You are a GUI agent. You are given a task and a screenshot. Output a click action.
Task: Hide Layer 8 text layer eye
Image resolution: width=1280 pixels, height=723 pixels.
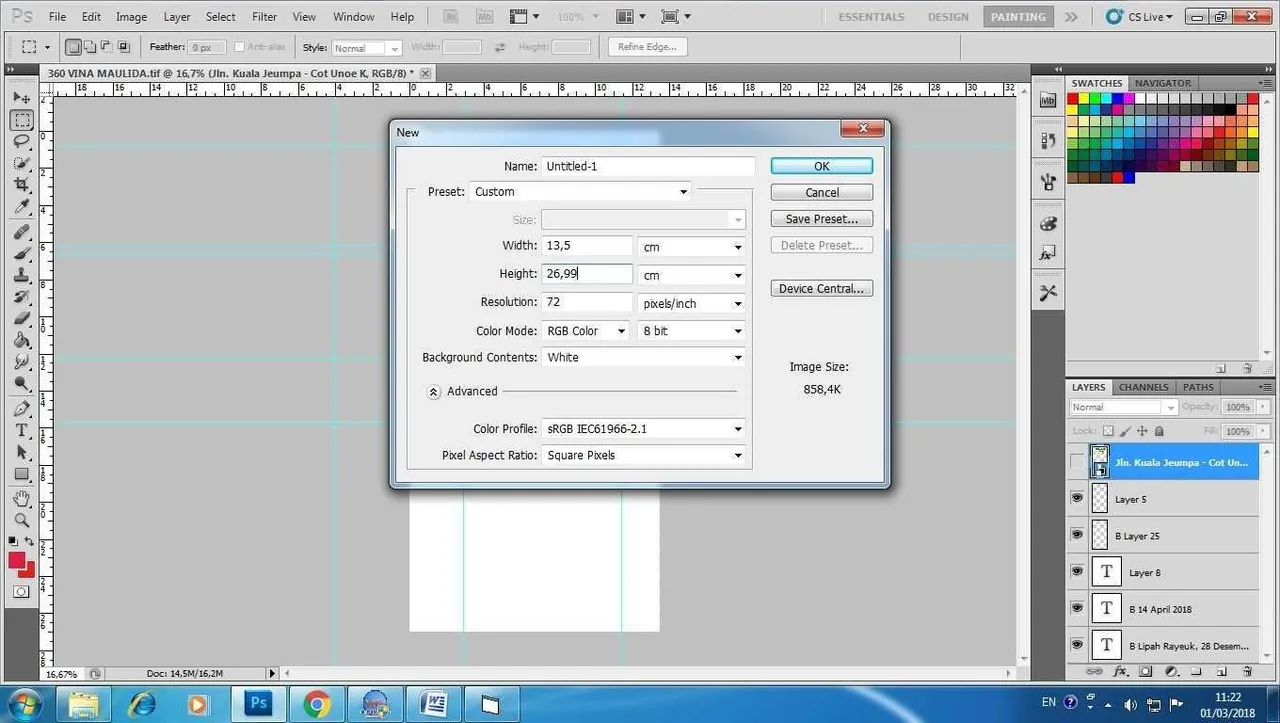[x=1077, y=572]
